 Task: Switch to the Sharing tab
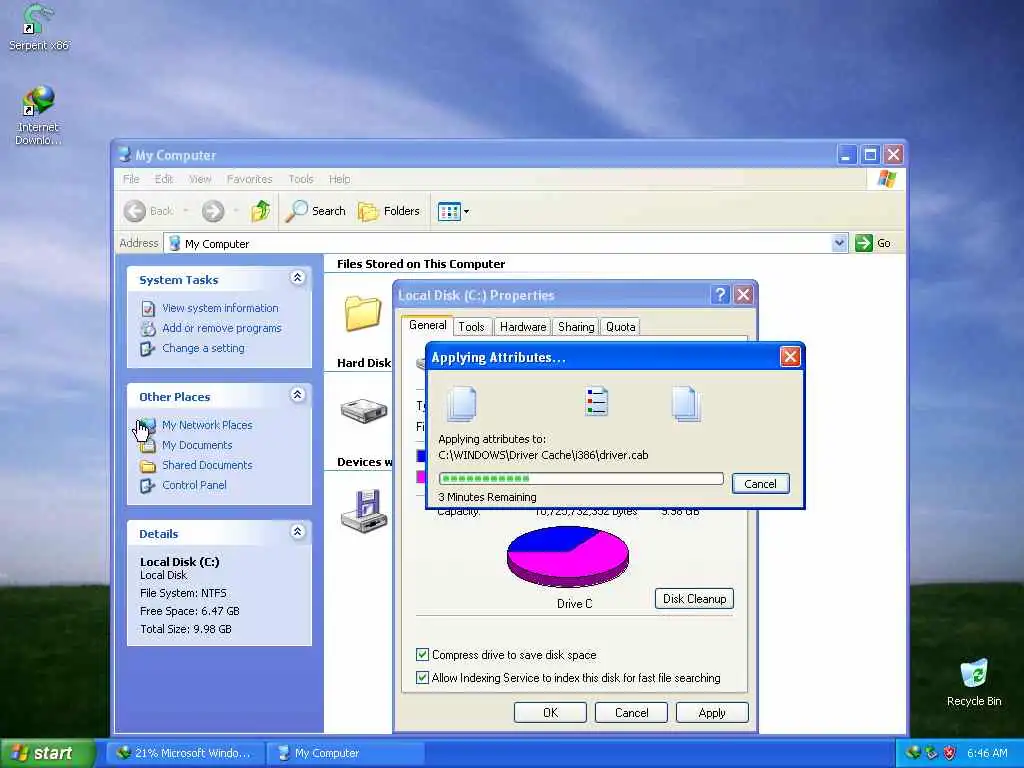(x=576, y=327)
